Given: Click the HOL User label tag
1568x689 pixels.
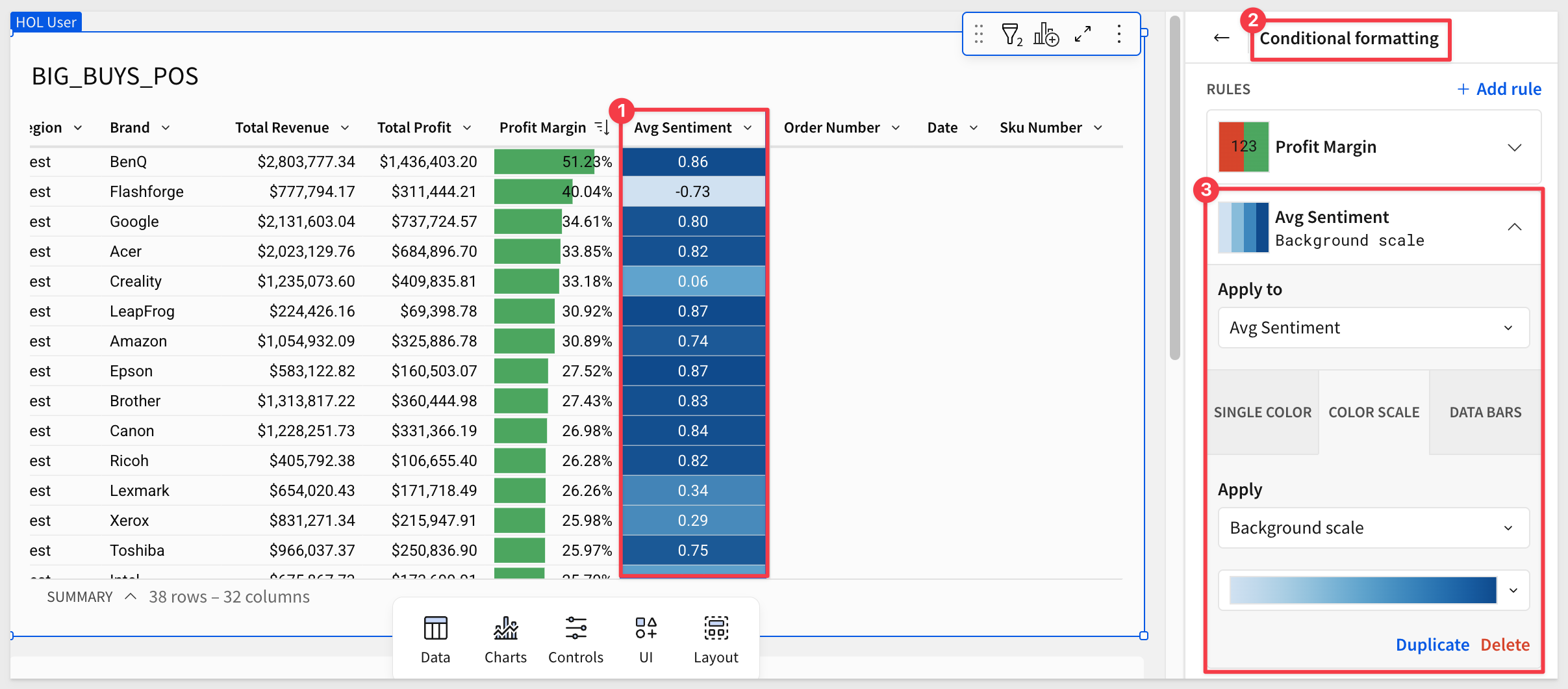Looking at the screenshot, I should 46,22.
